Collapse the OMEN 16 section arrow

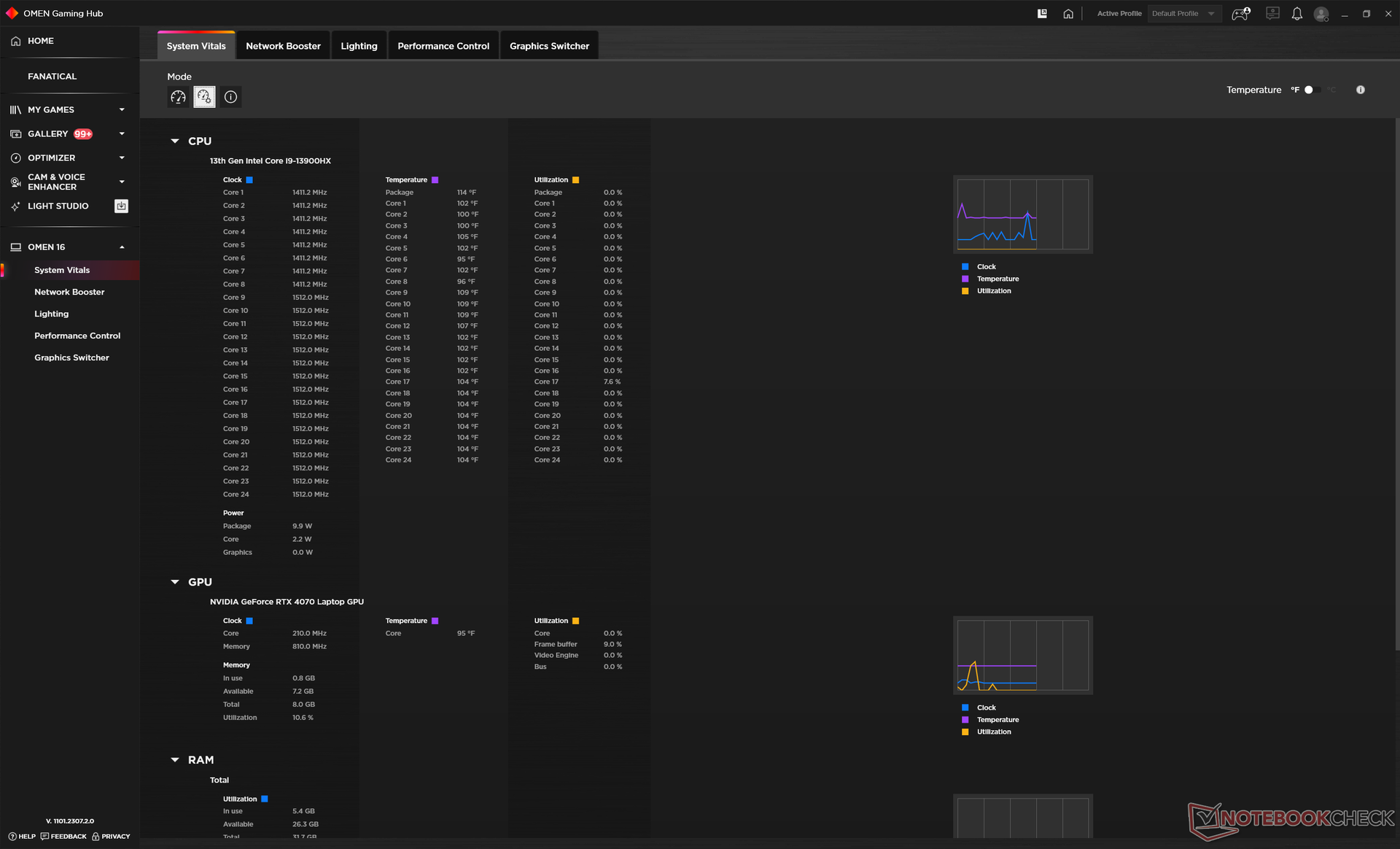click(122, 247)
